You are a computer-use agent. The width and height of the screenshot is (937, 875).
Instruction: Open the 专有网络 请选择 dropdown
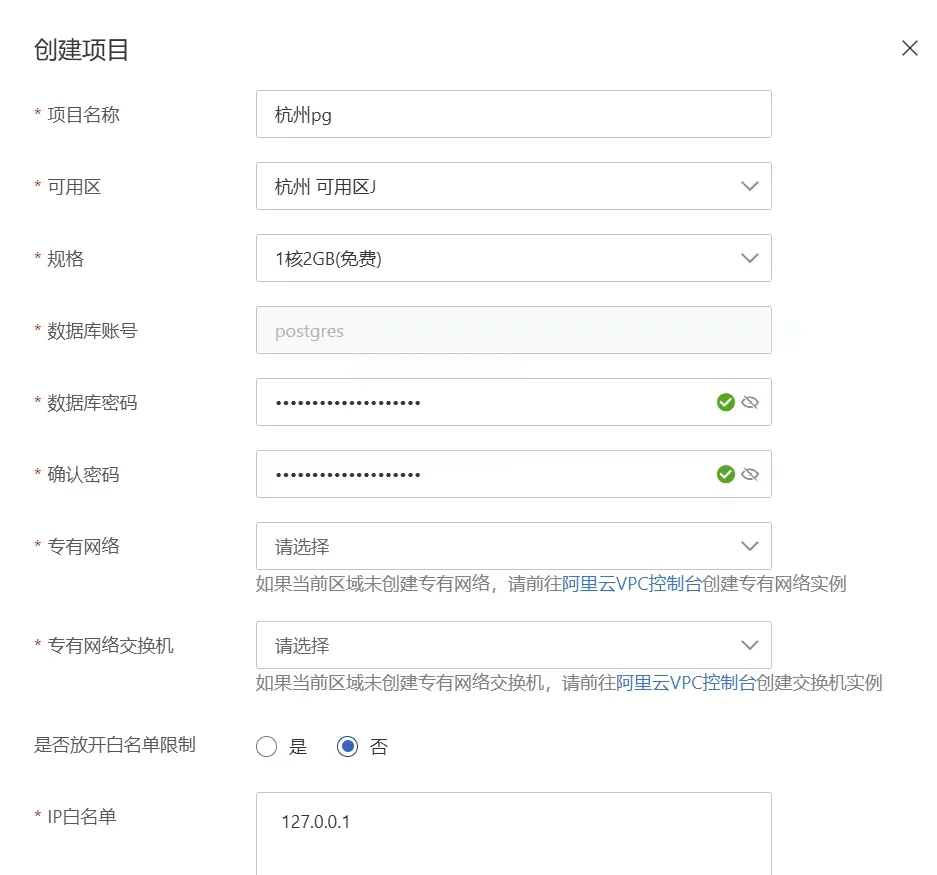pos(514,546)
